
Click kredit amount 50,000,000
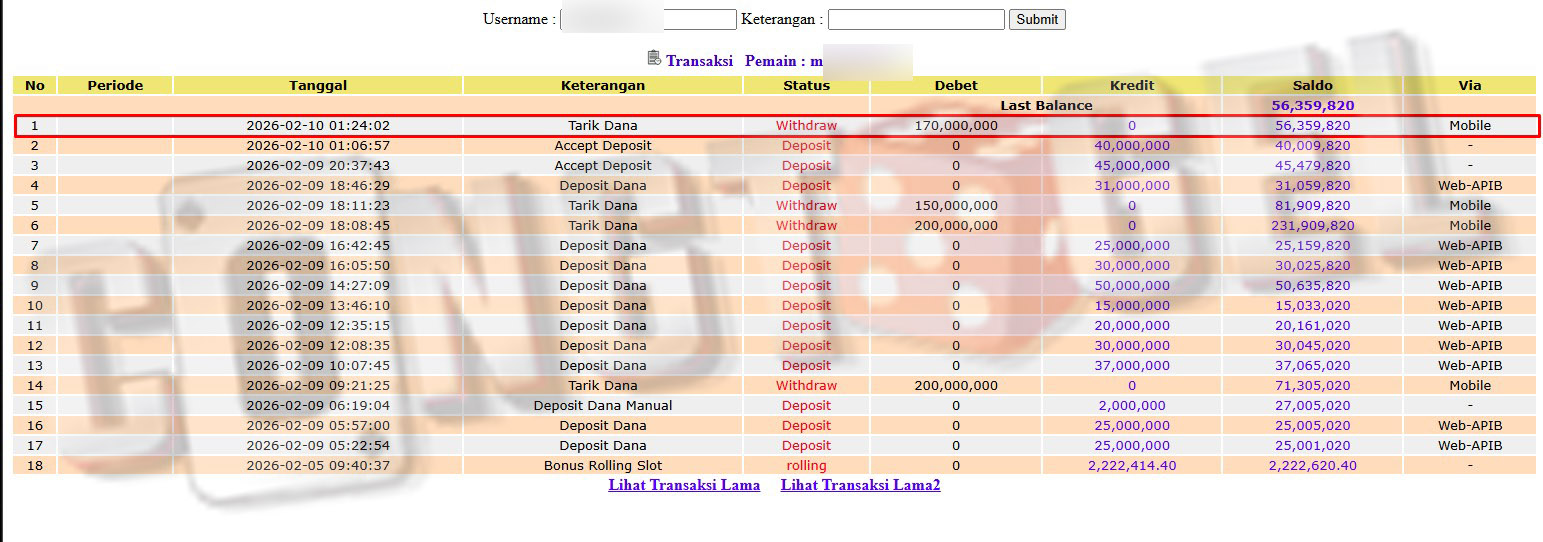point(1131,285)
